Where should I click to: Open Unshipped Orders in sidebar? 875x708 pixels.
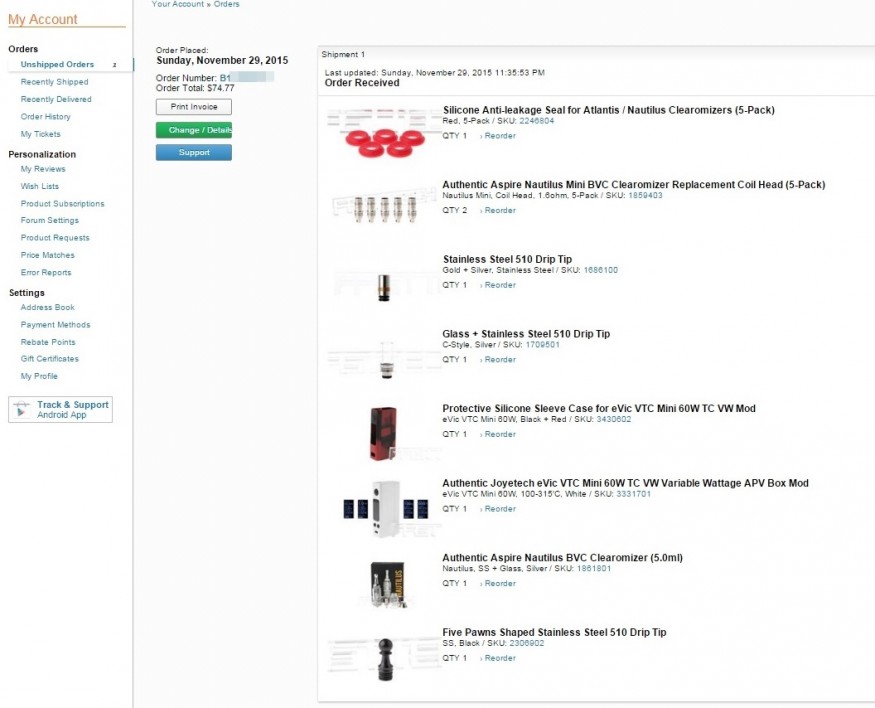click(57, 64)
